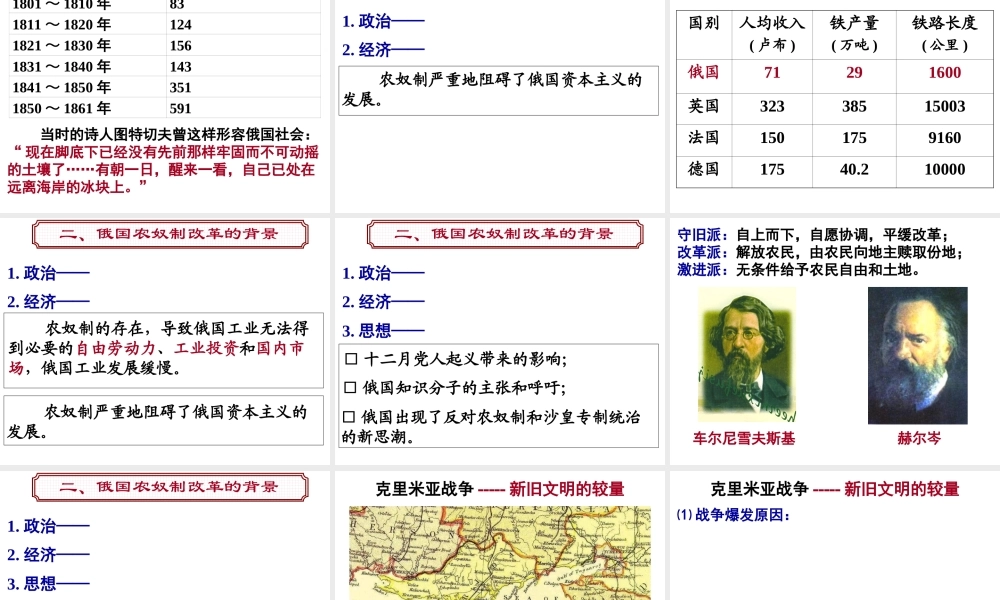1000x600 pixels.
Task: Click the 1850～1861年 row label
Action: [62, 108]
